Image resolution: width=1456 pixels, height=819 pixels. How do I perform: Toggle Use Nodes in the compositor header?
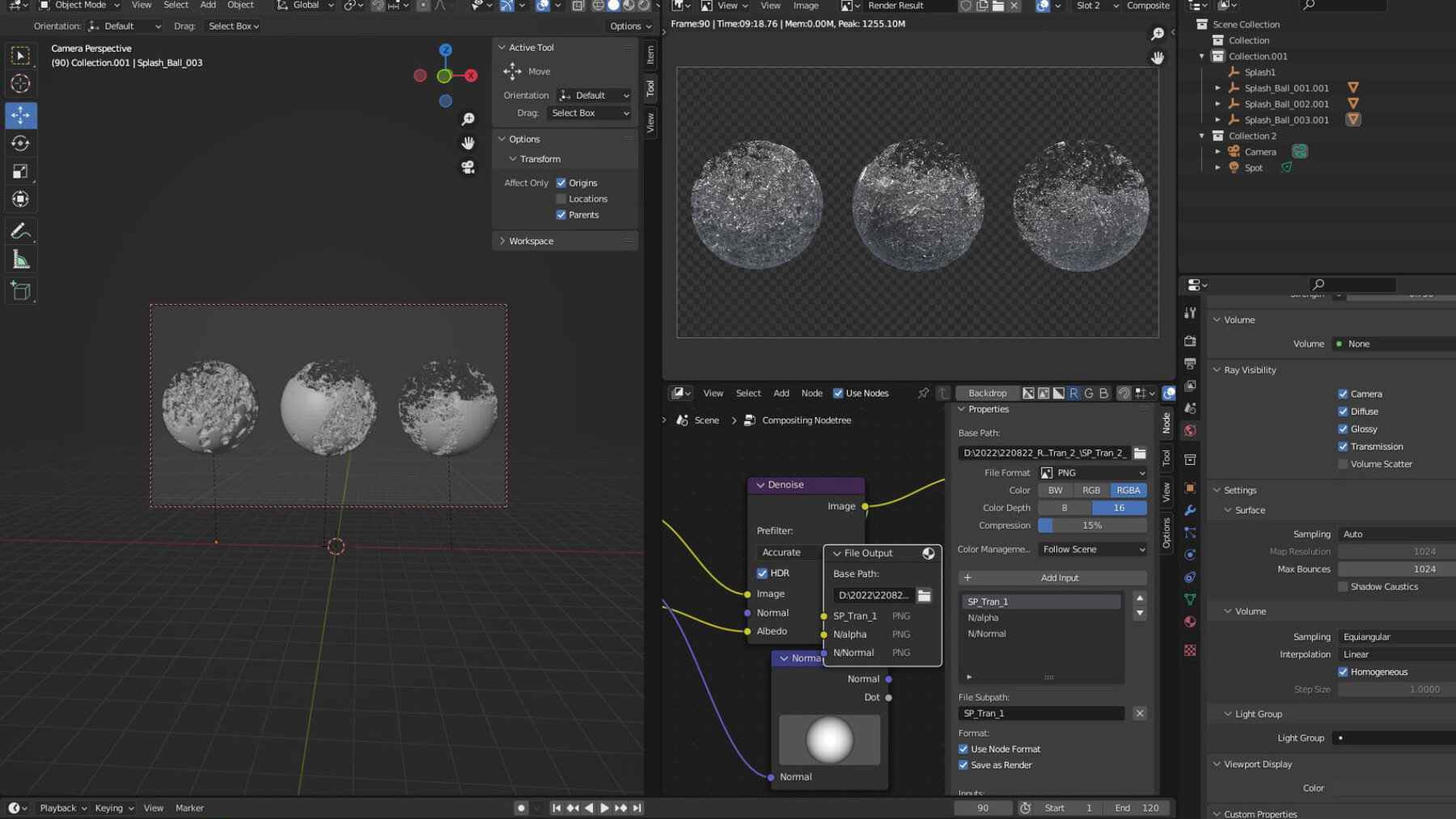pyautogui.click(x=838, y=393)
